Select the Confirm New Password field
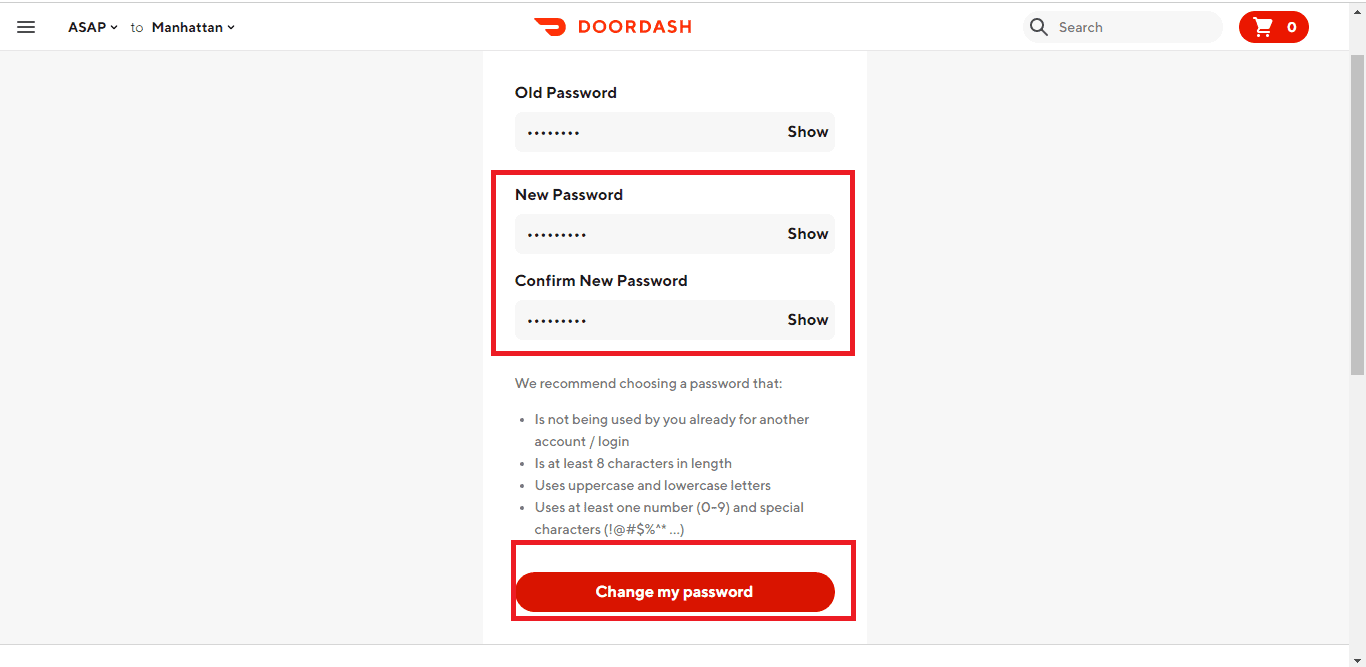Screen dimensions: 1366x667 pos(645,320)
